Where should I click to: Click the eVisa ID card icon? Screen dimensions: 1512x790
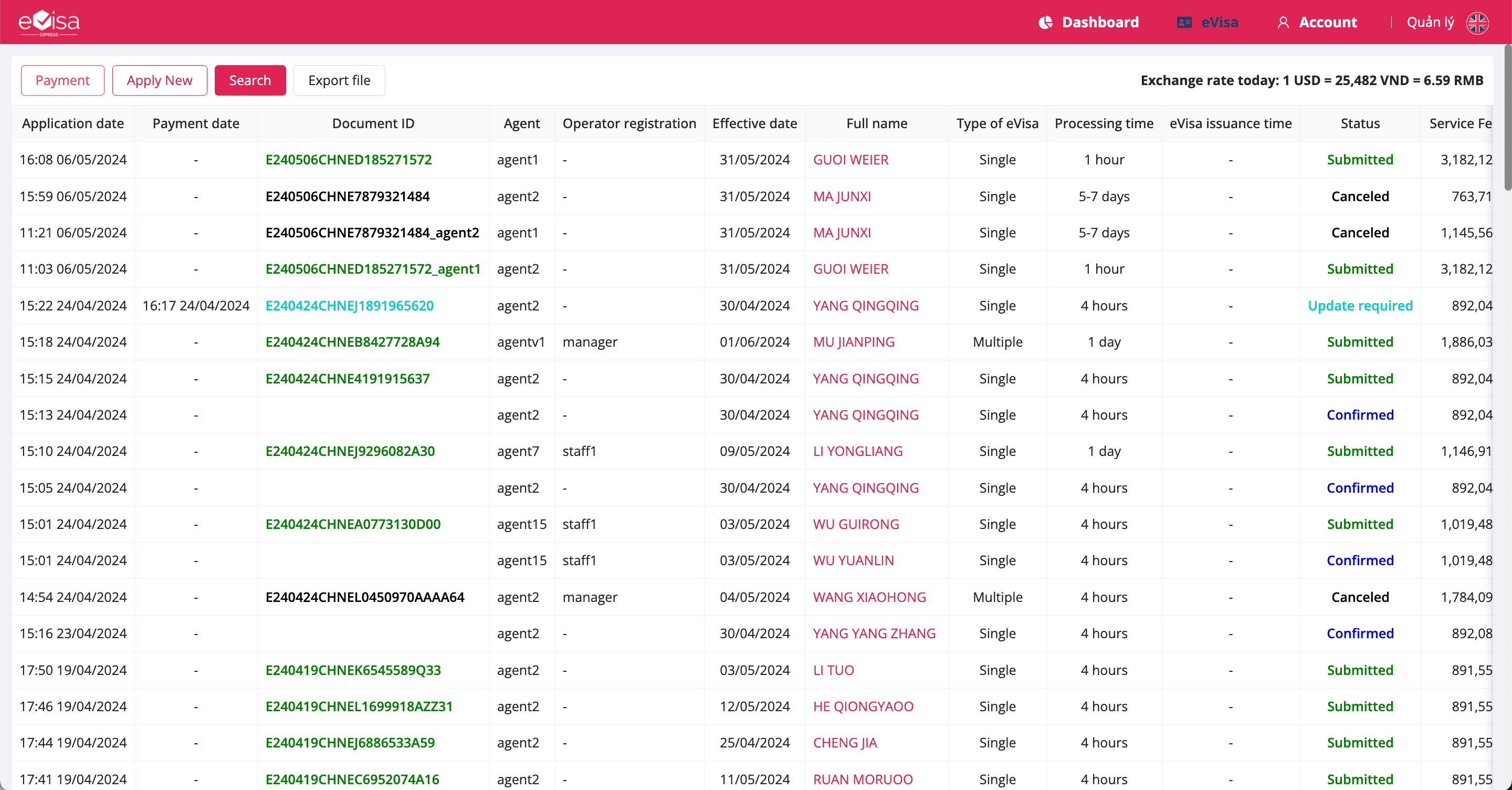point(1184,22)
